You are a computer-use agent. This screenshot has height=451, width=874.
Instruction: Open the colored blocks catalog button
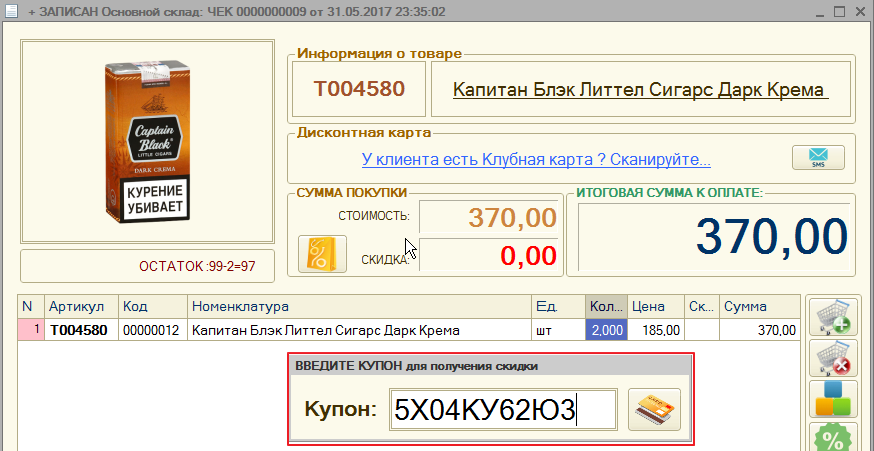coord(833,399)
